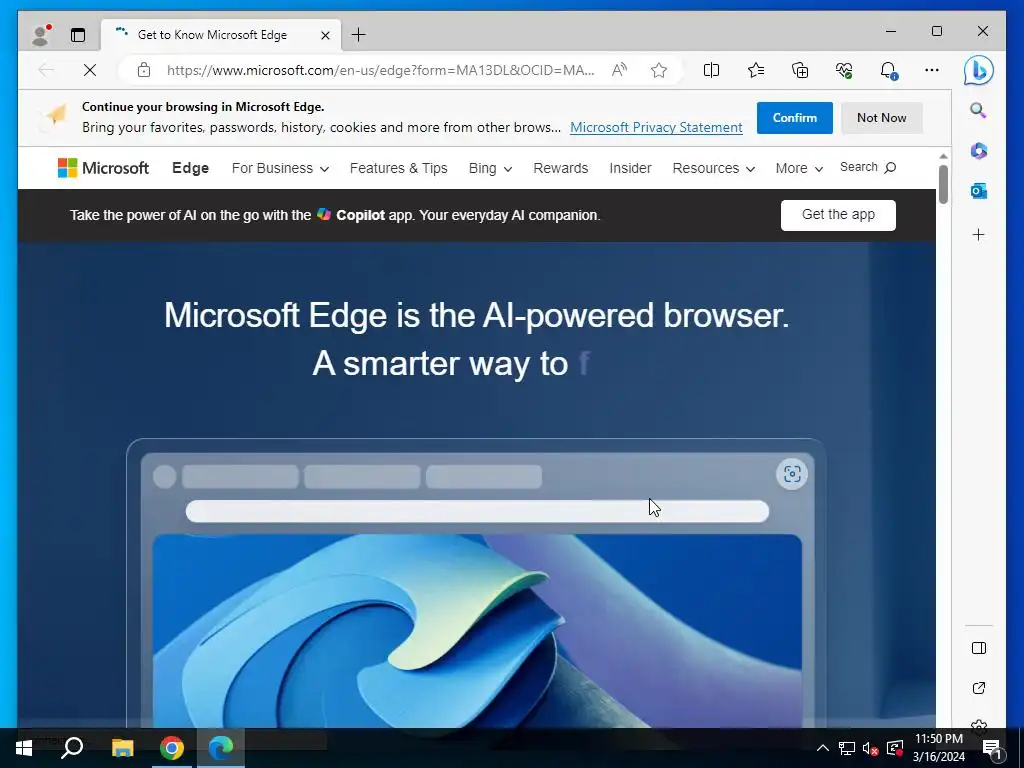Click Edge logo hero illustration
This screenshot has width=1024, height=768.
pyautogui.click(x=477, y=630)
